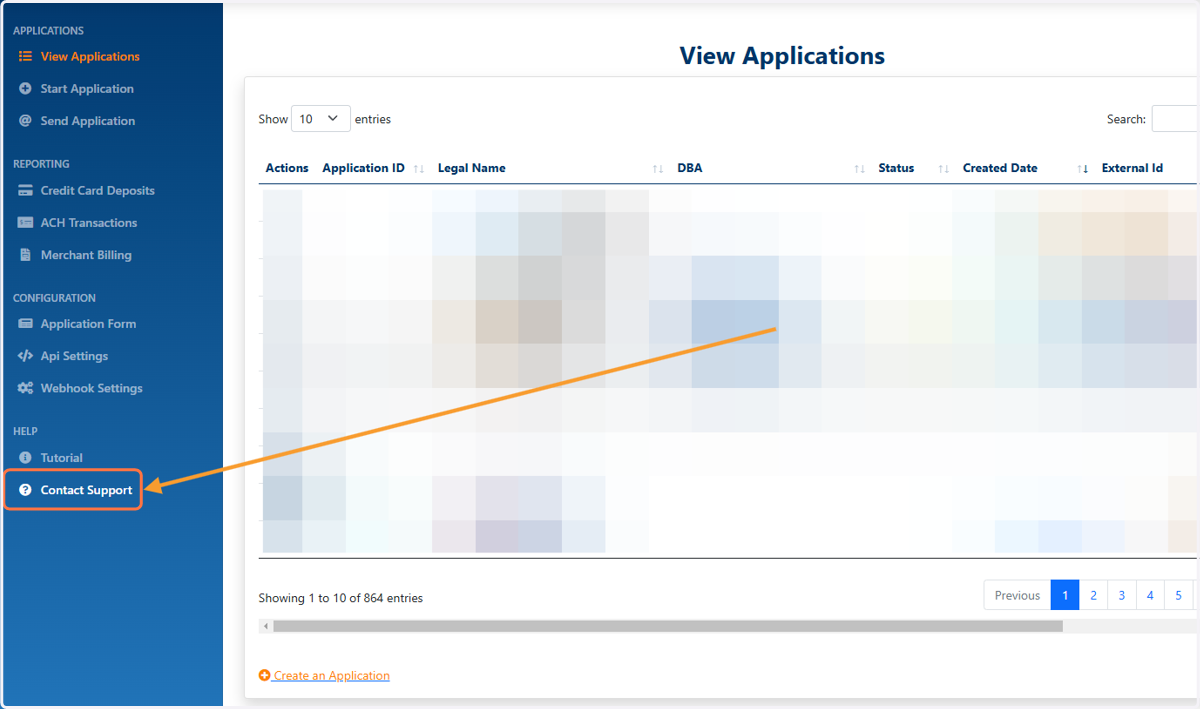Screen dimensions: 1200x709
Task: Click the Status header text
Action: pyautogui.click(x=896, y=169)
